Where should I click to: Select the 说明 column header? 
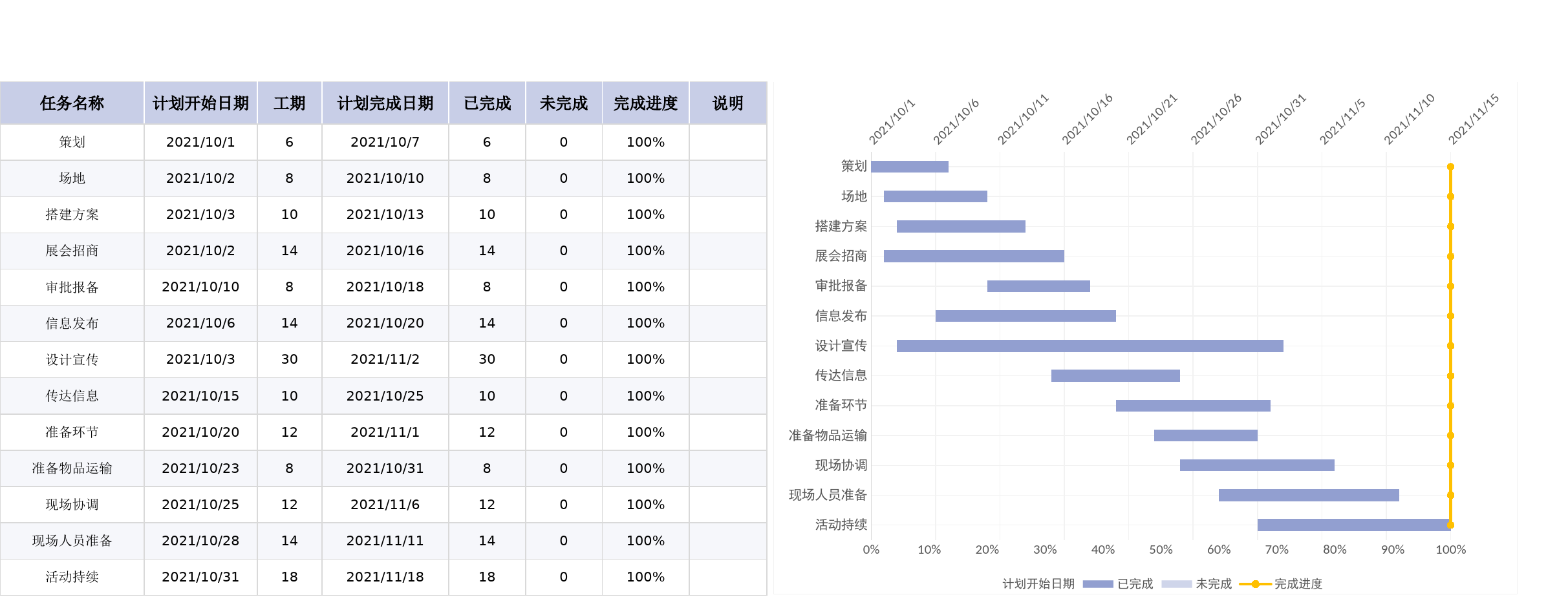[728, 103]
